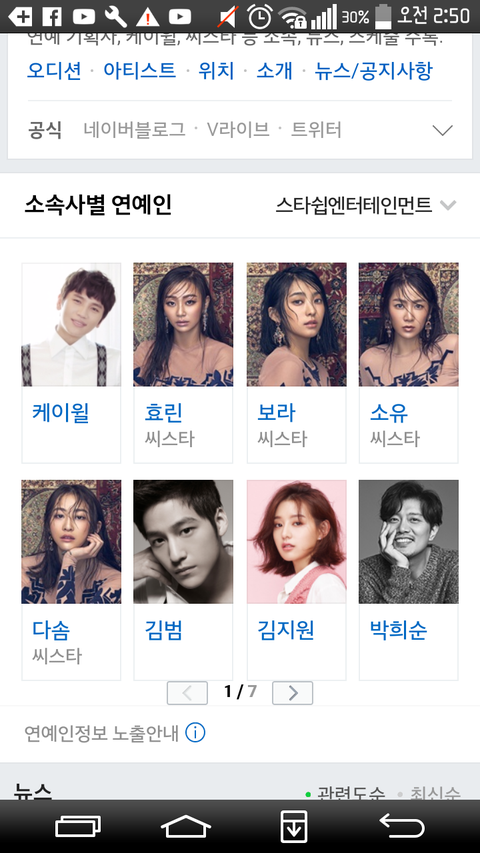Open the 오디션 link
This screenshot has width=480, height=853.
(54, 70)
